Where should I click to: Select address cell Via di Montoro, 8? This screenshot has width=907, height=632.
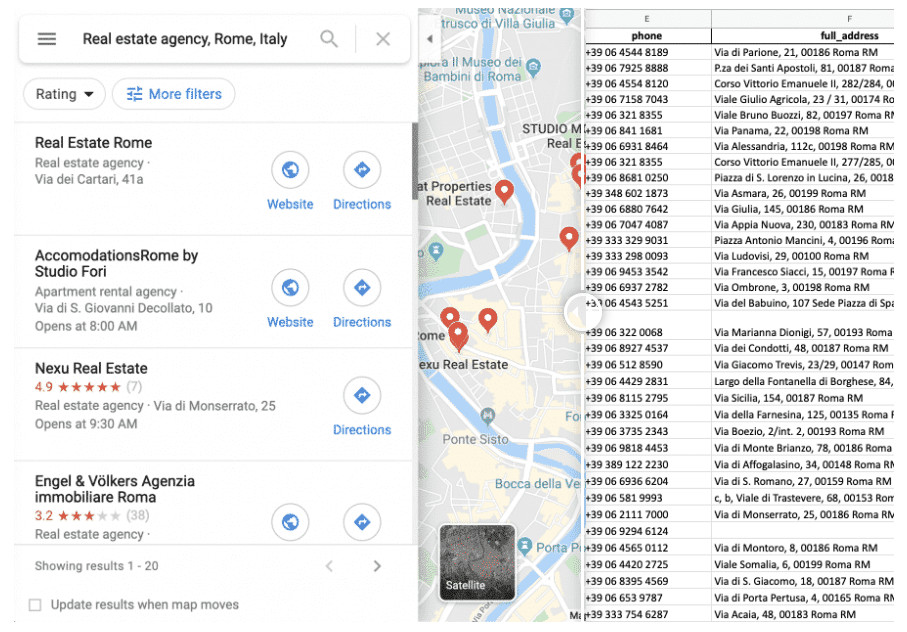coord(802,548)
